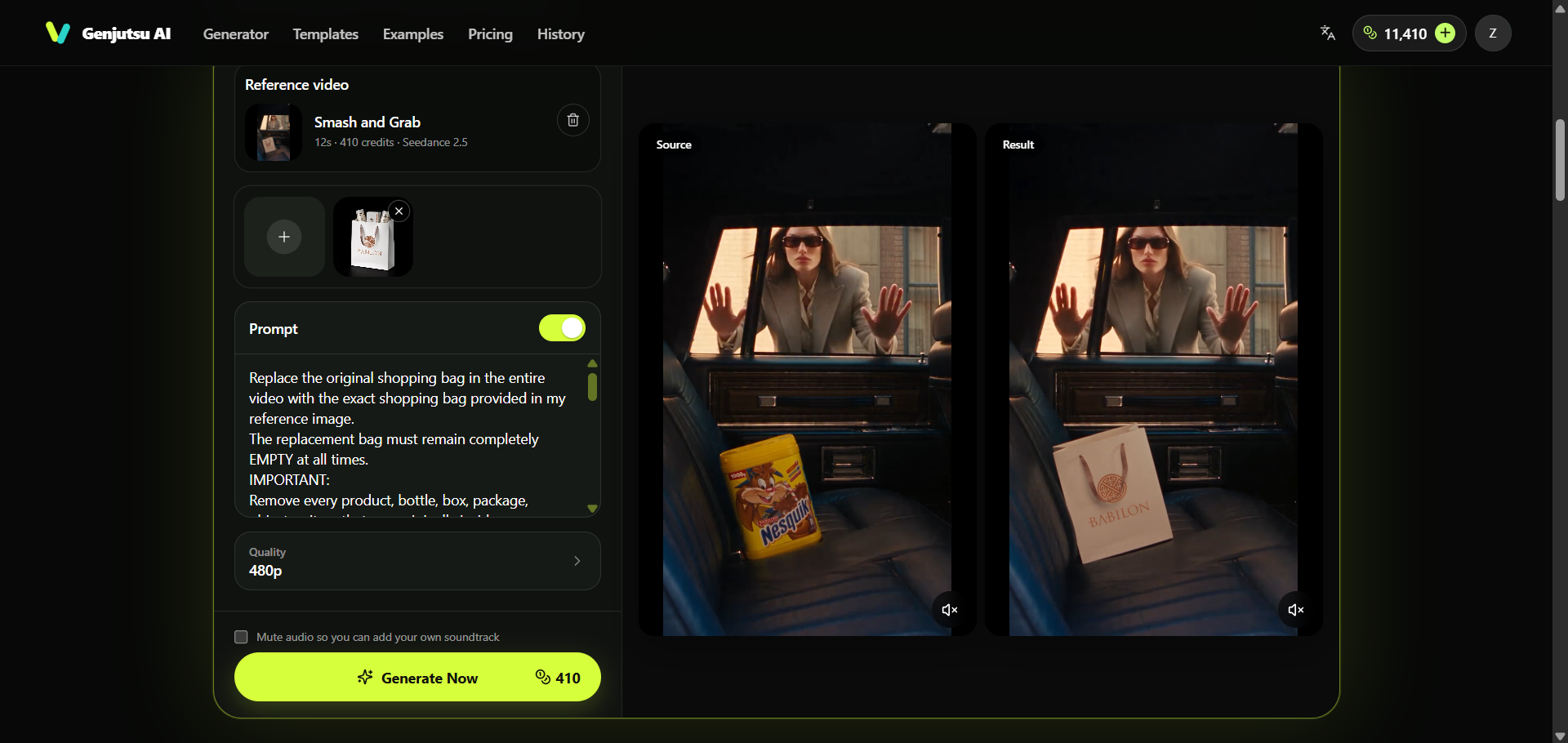This screenshot has height=743, width=1568.
Task: Open the language translation icon
Action: tap(1328, 33)
